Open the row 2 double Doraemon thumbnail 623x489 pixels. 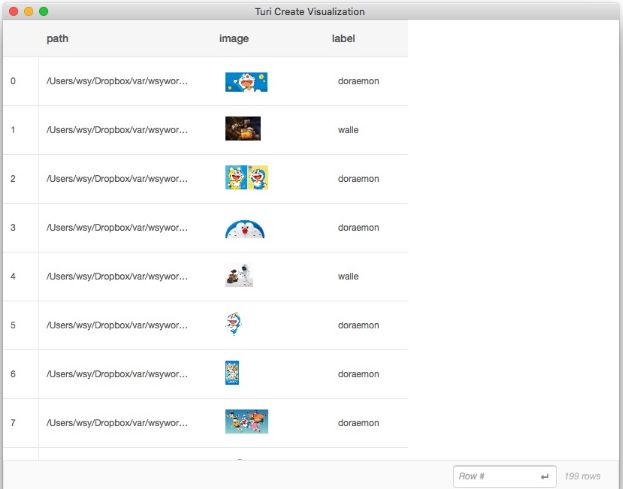coord(246,177)
